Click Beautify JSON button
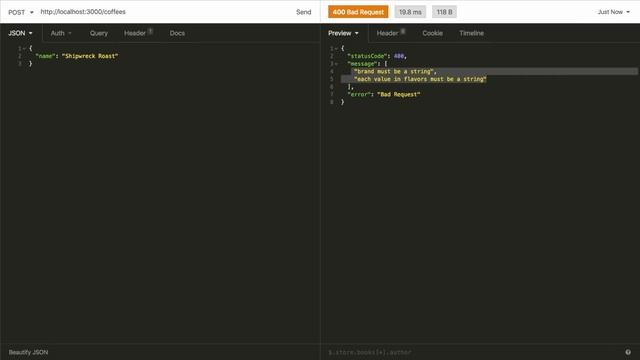640x360 pixels. pyautogui.click(x=28, y=352)
